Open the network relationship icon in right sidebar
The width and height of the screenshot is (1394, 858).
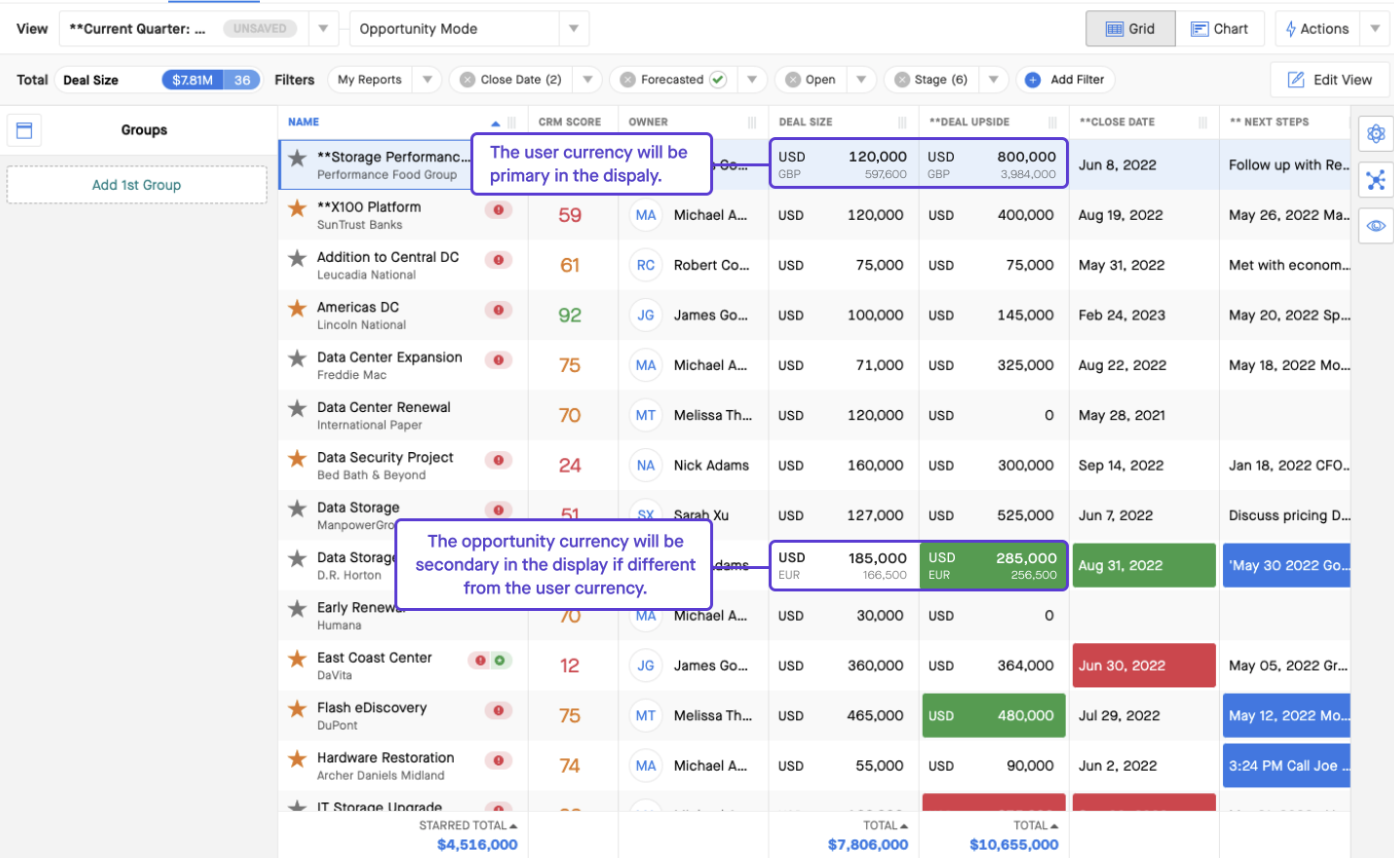1376,179
